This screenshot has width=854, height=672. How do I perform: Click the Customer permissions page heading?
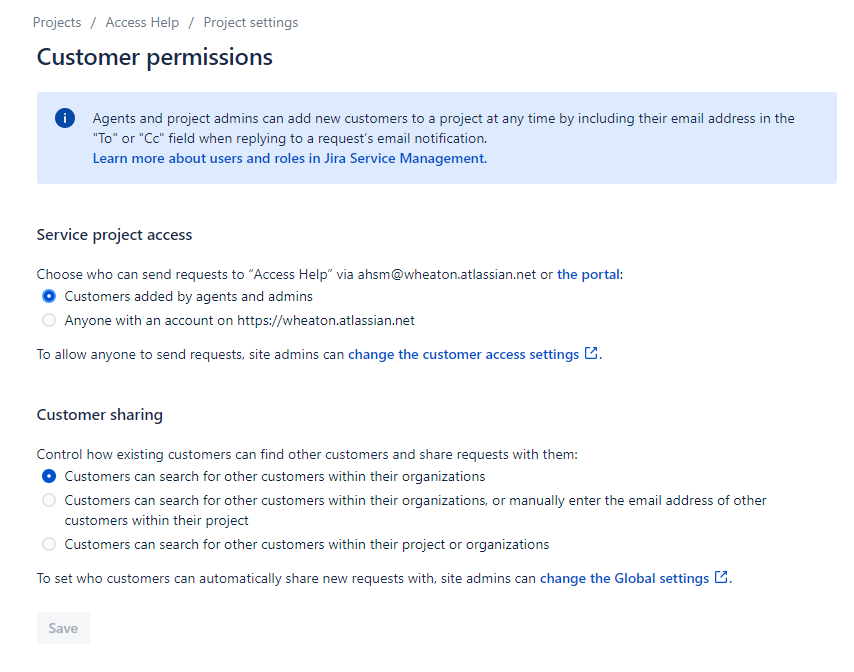coord(155,58)
